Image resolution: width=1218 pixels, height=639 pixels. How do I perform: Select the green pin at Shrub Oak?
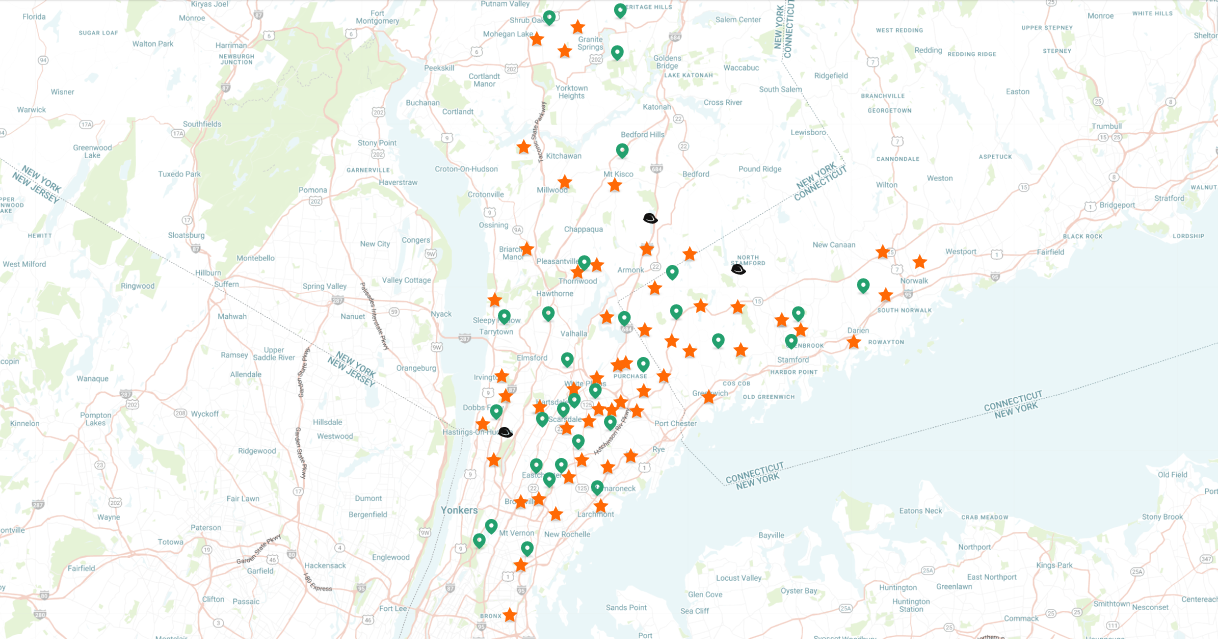click(549, 18)
